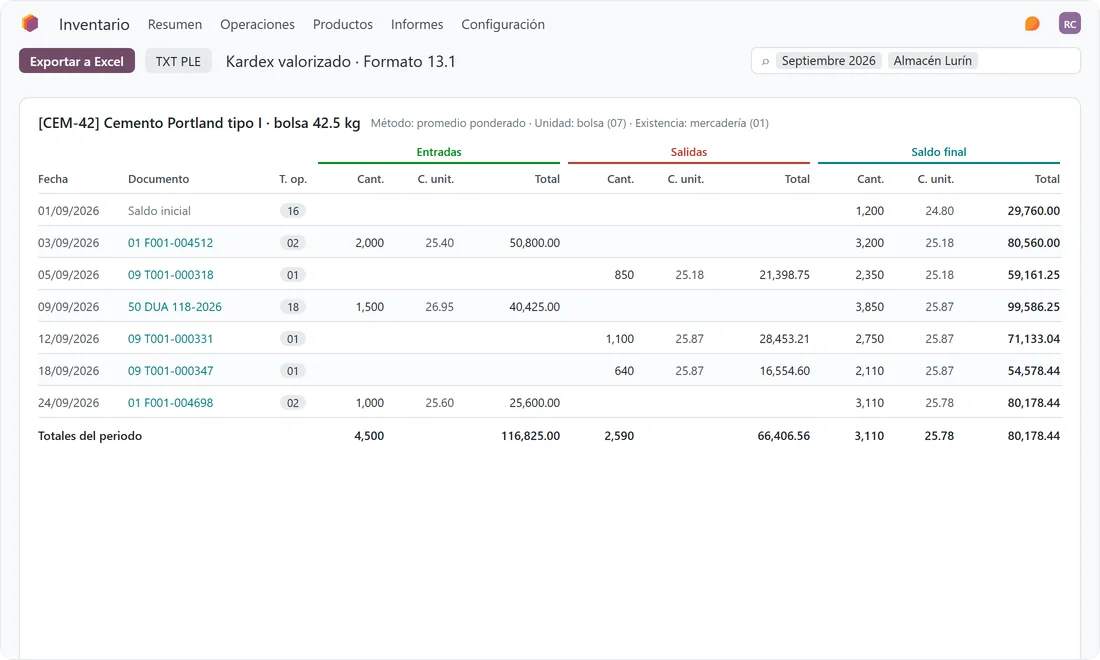Viewport: 1100px width, 660px height.
Task: Click the operation type badge 18
Action: click(x=293, y=307)
